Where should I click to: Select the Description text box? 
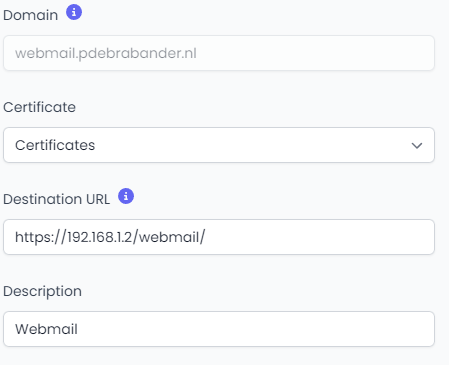[219, 329]
